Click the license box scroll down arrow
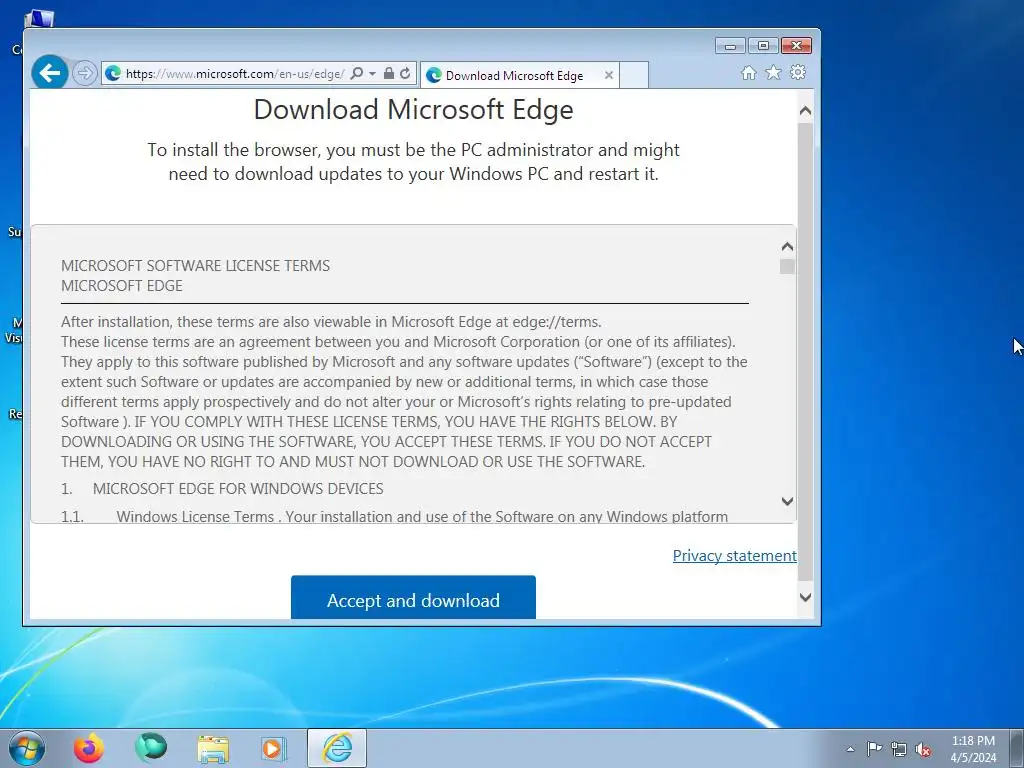The height and width of the screenshot is (768, 1024). (787, 501)
